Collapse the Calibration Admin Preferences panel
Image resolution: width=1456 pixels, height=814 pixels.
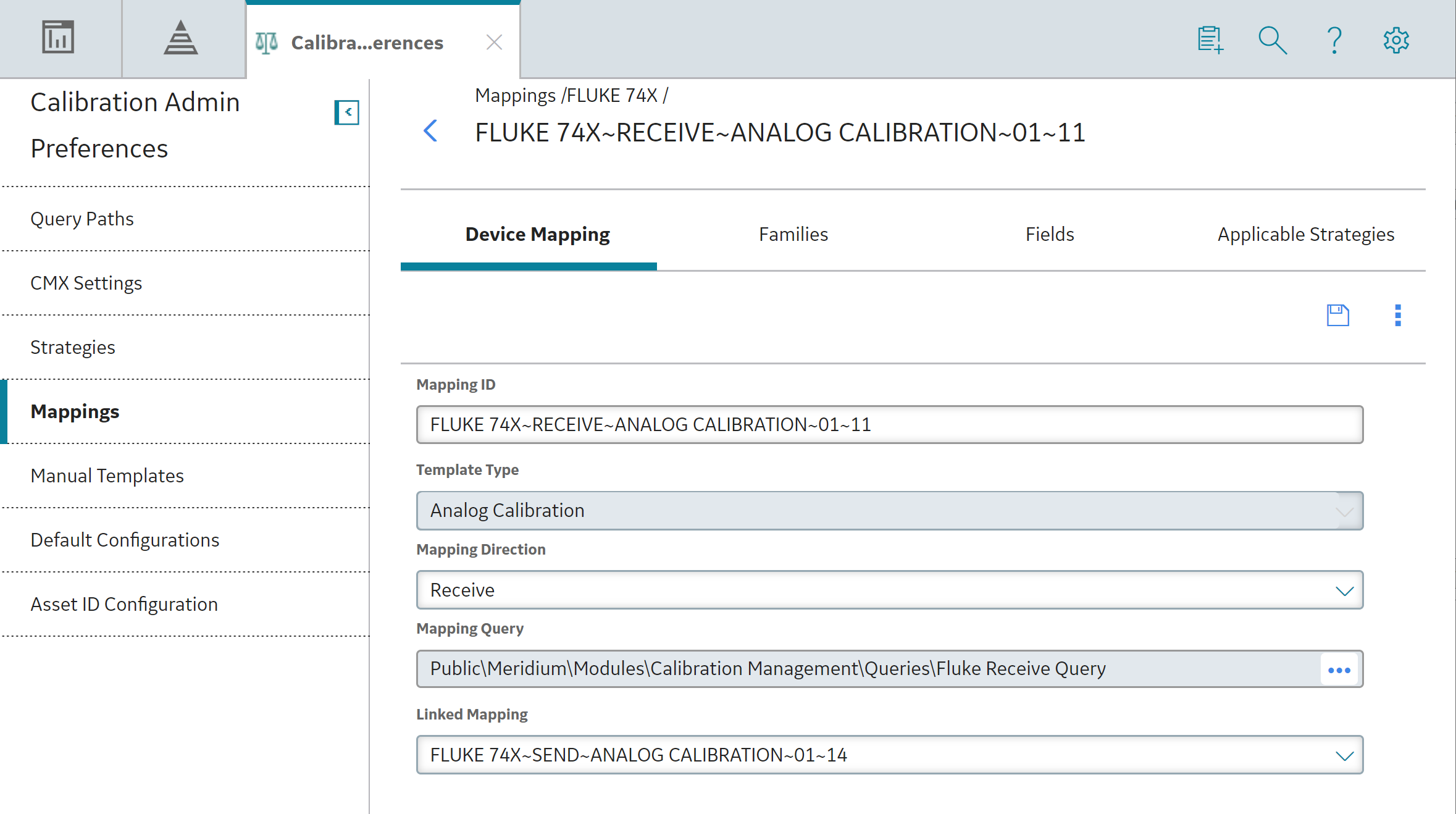[347, 112]
